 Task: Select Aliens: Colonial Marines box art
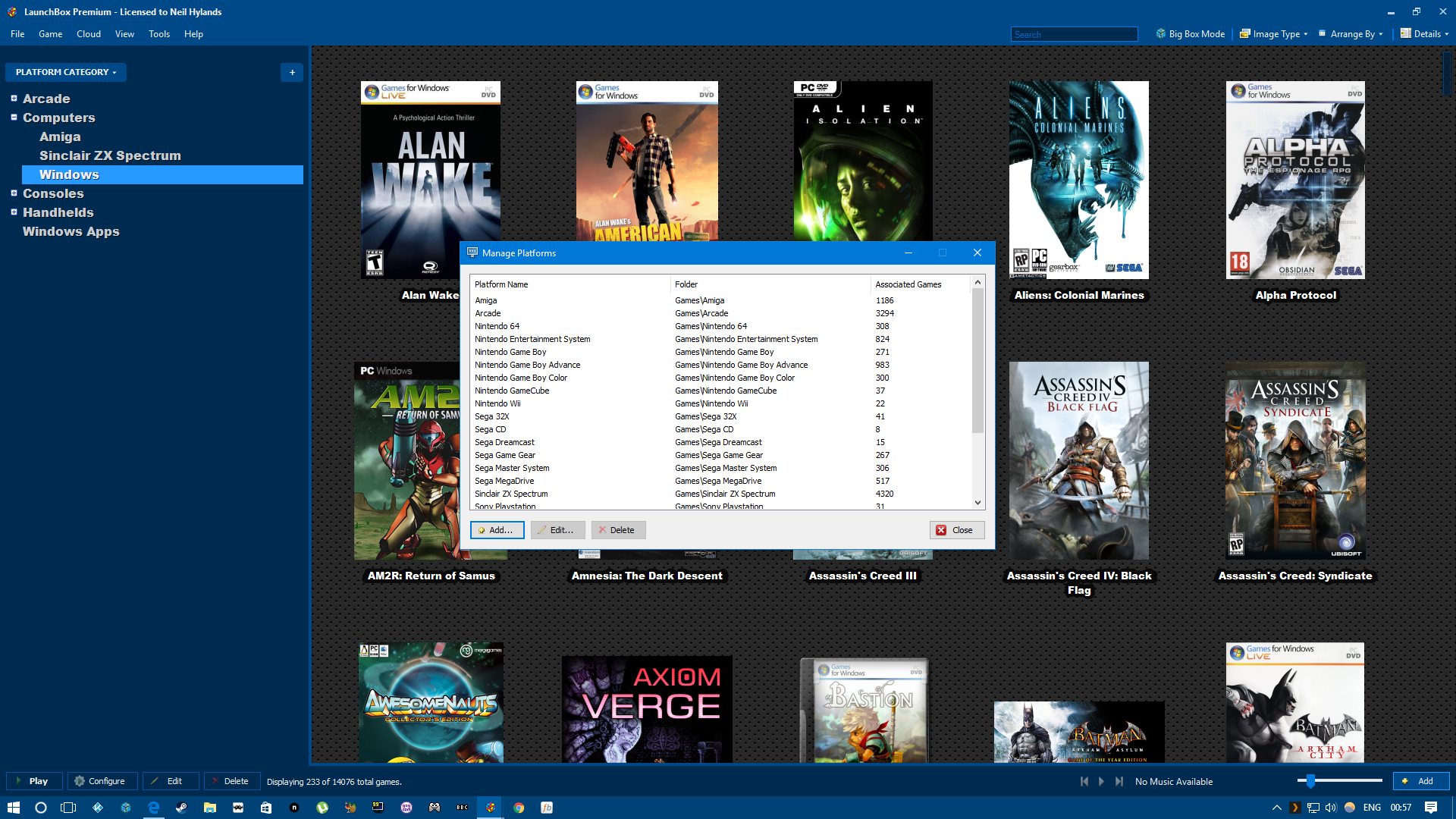(1078, 180)
